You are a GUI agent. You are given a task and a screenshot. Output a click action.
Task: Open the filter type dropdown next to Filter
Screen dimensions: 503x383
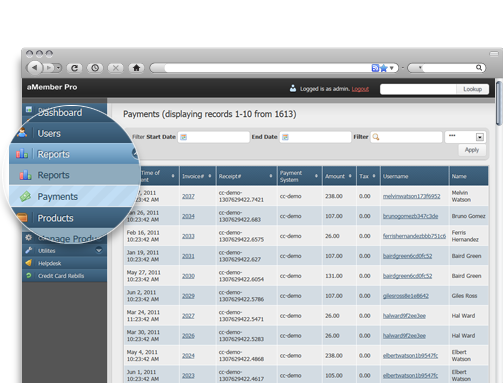(x=465, y=137)
